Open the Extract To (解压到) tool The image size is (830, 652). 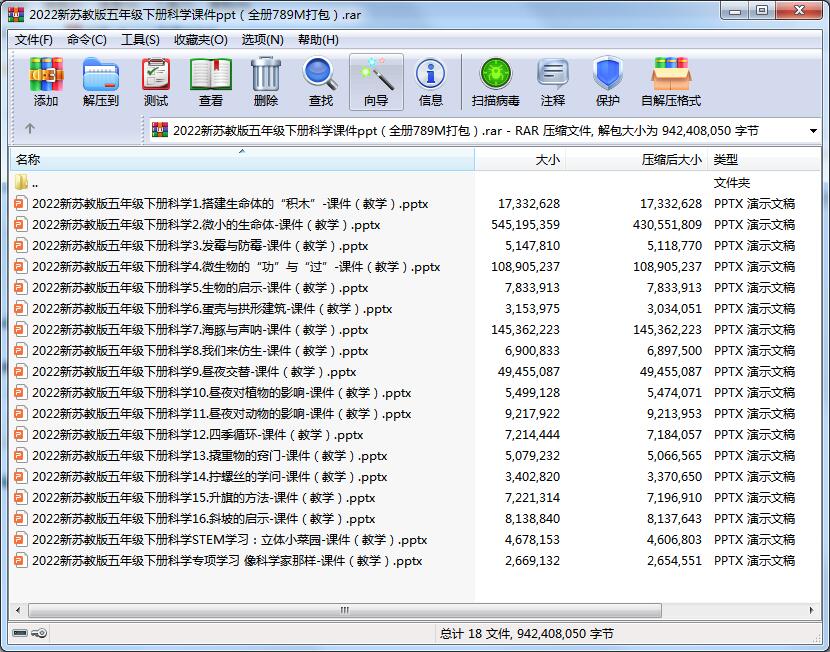(x=101, y=82)
